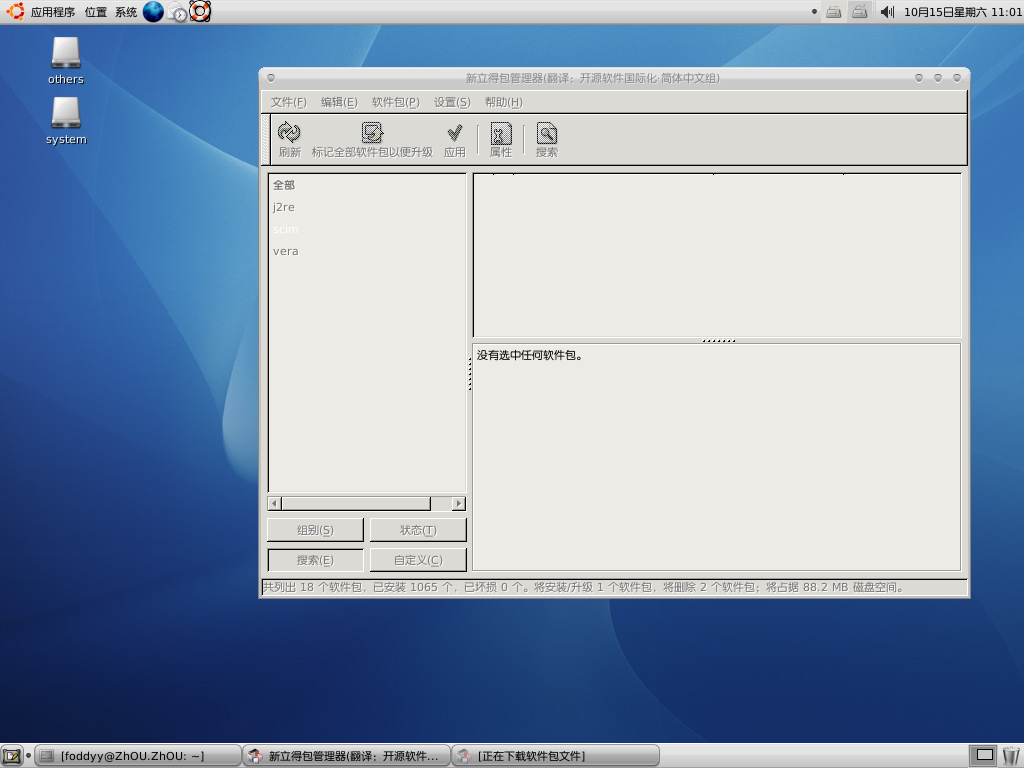Click the 自定义(C) button
Image resolution: width=1024 pixels, height=768 pixels.
pyautogui.click(x=418, y=560)
